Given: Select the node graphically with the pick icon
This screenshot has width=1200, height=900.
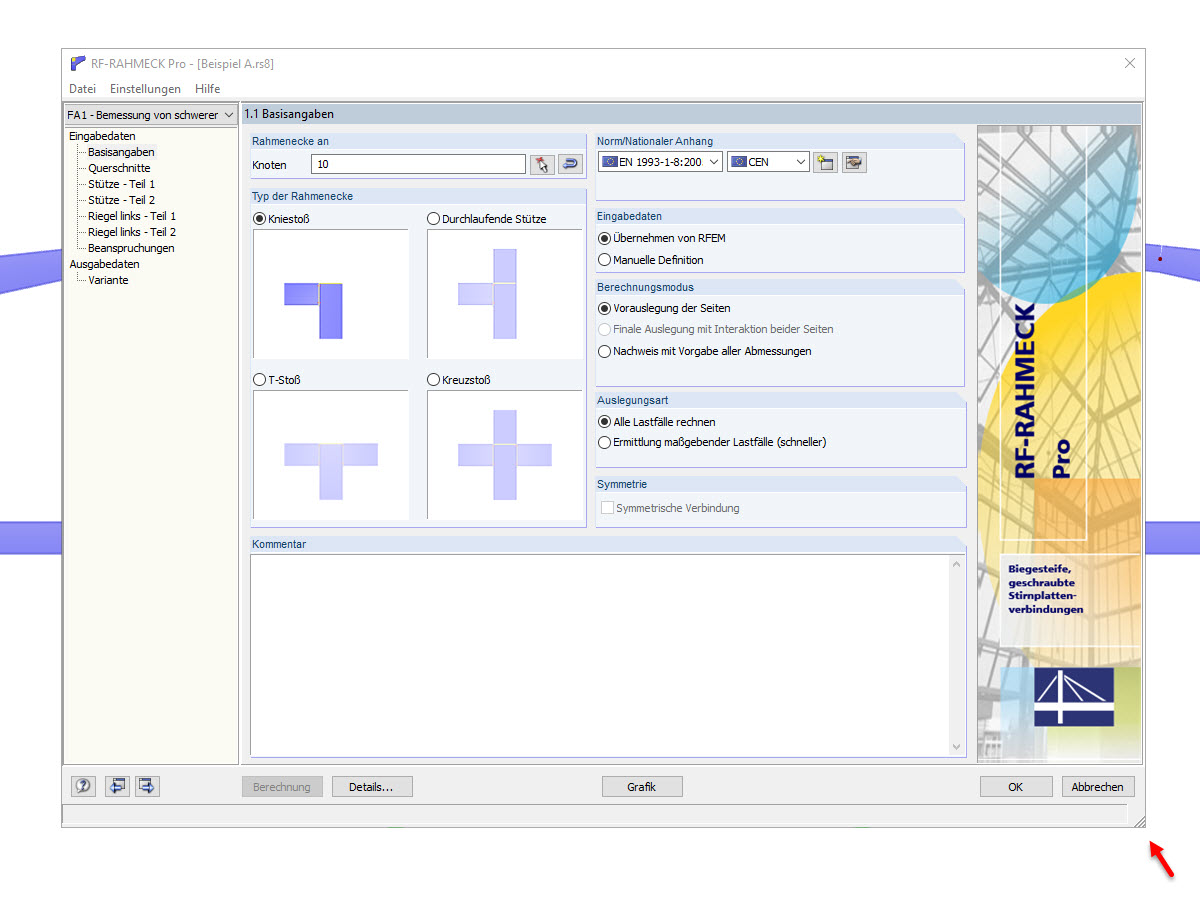Looking at the screenshot, I should tap(542, 163).
